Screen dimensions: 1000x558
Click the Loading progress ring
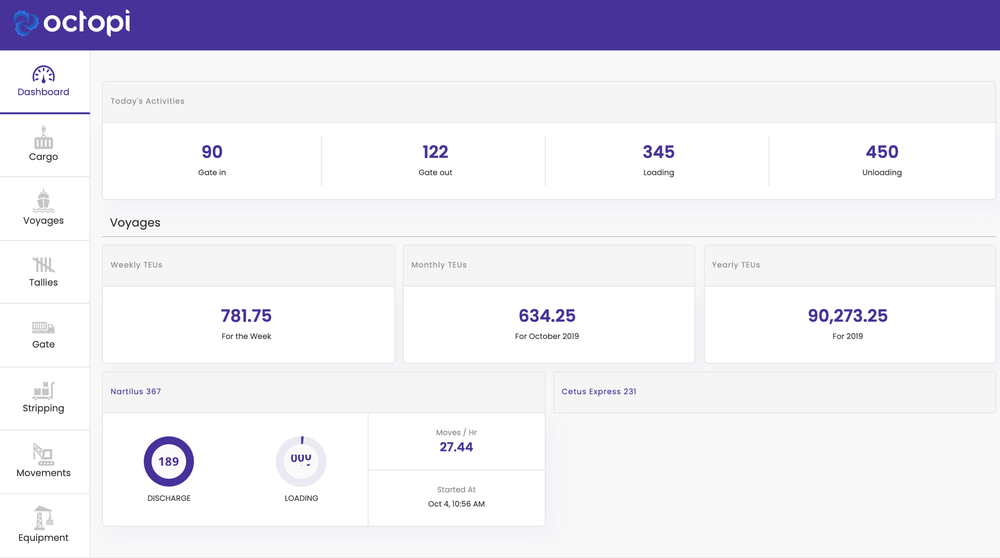301,461
